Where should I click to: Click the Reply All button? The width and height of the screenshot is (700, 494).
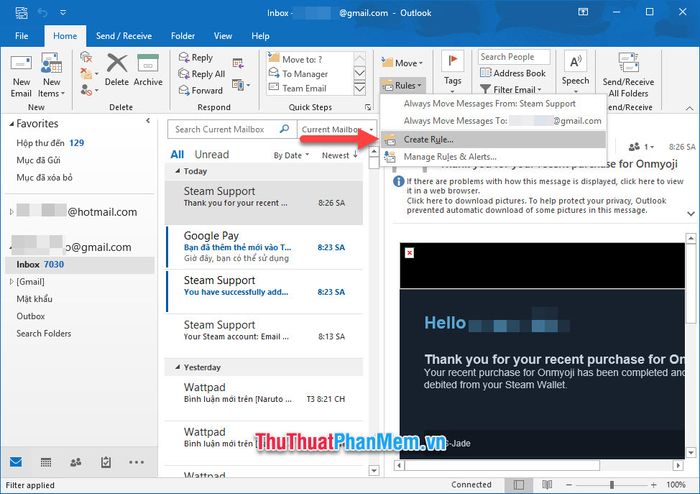[x=202, y=74]
